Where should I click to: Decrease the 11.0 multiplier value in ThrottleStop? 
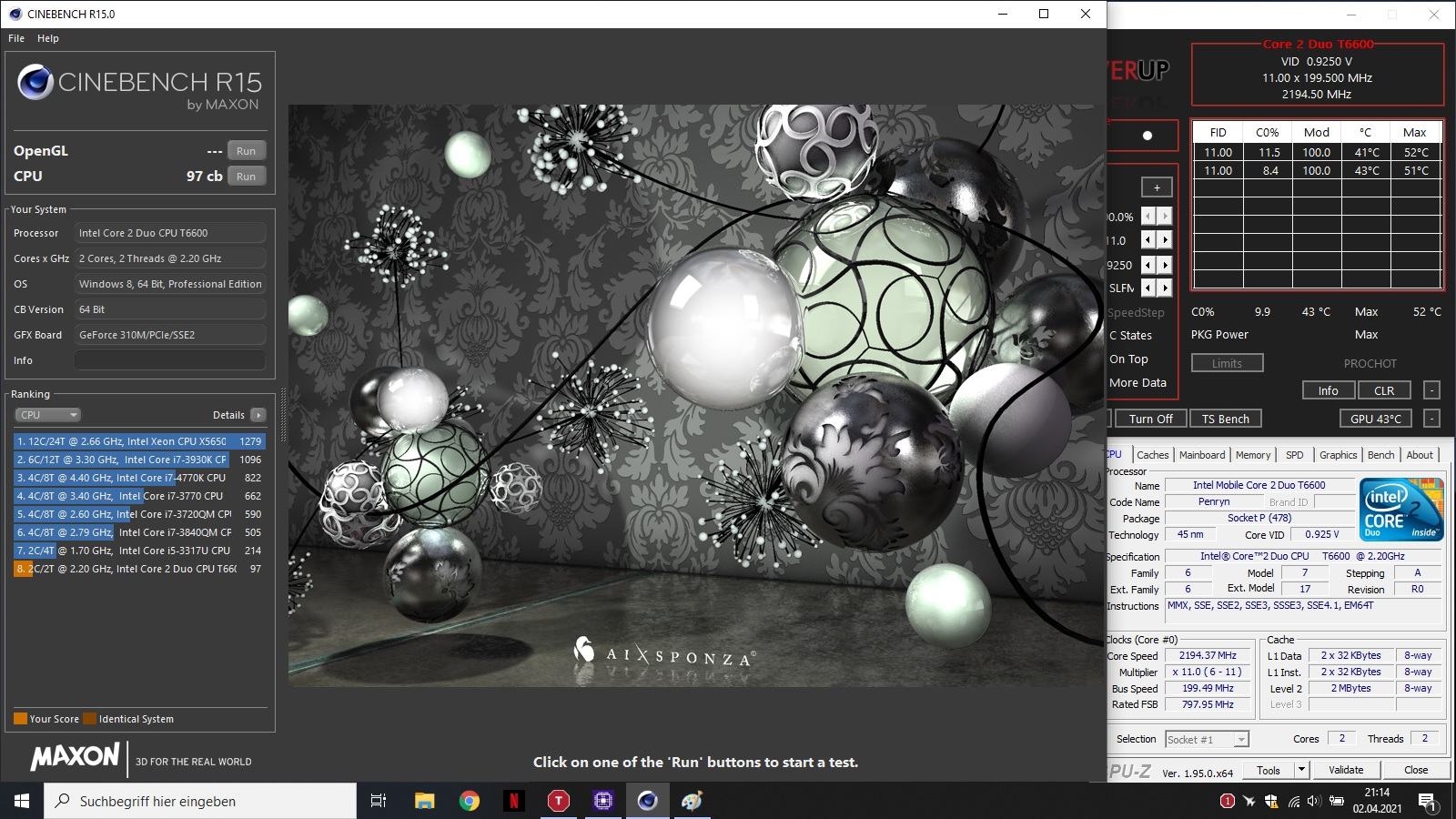1148,240
